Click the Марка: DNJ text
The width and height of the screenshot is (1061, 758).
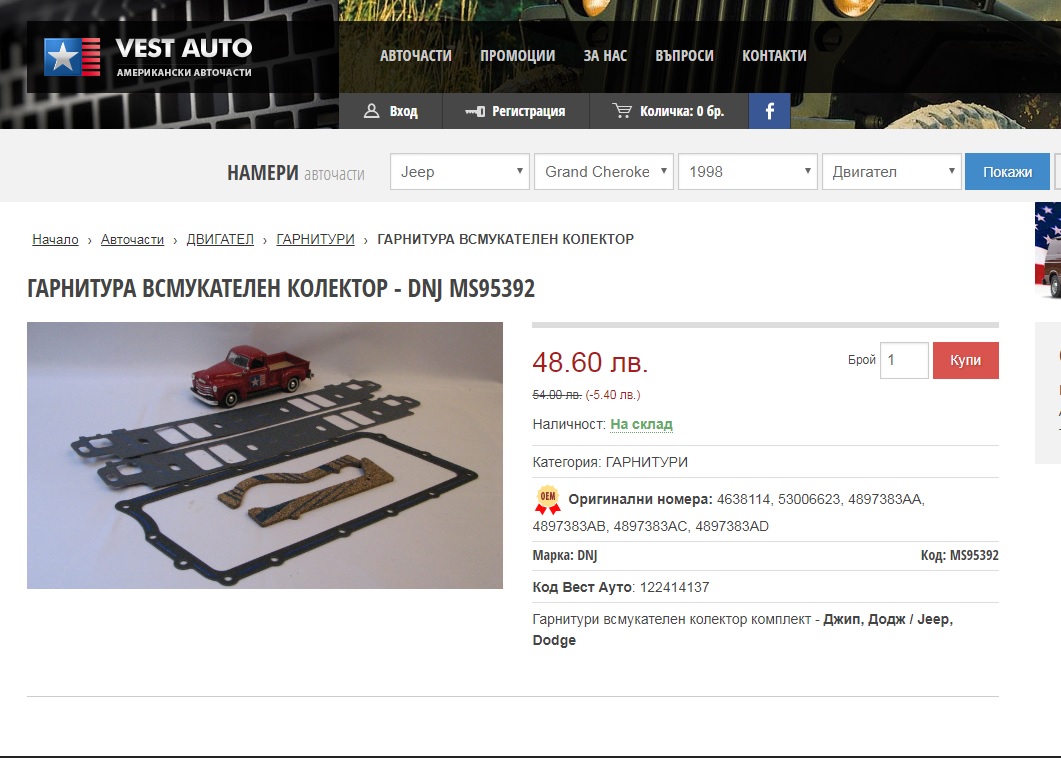pyautogui.click(x=564, y=556)
